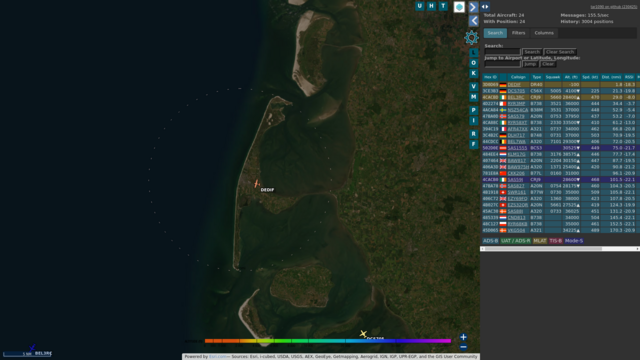Open the SWR161 callsign link
Image resolution: width=640 pixels, height=360 pixels.
(x=516, y=192)
